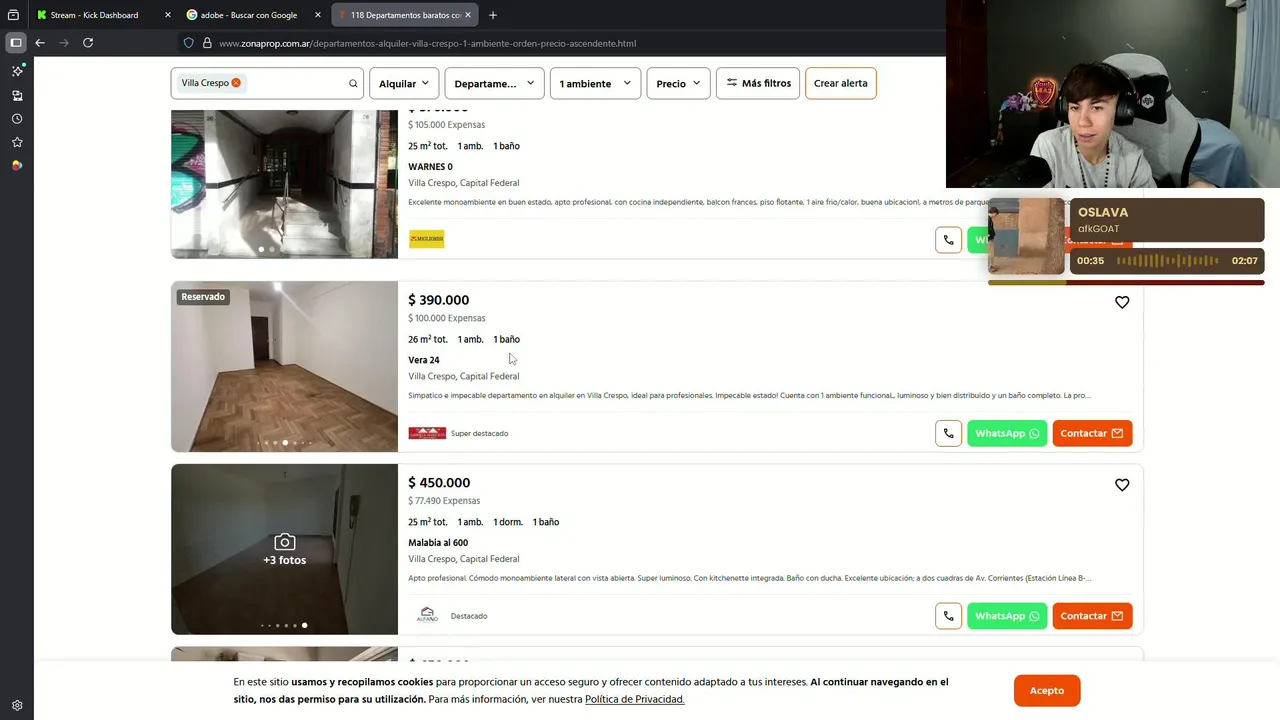The image size is (1280, 720).
Task: Open the 1 ambiente dropdown
Action: pos(595,84)
